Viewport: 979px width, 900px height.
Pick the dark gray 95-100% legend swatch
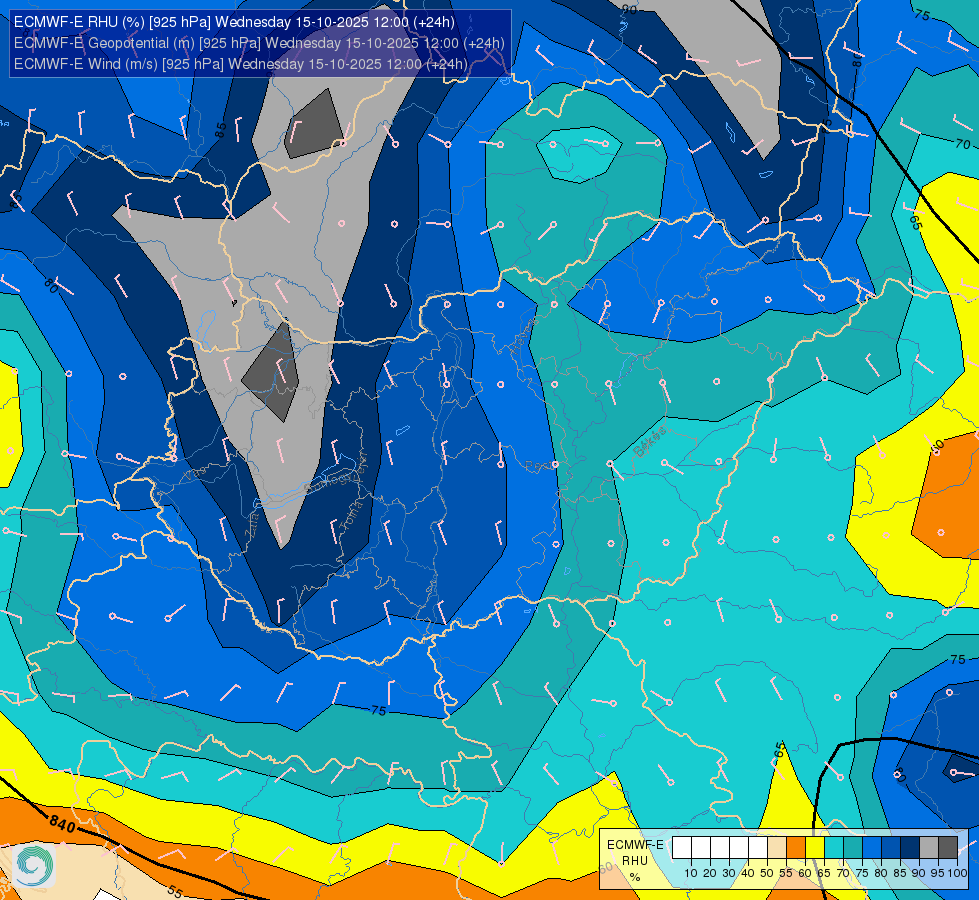(x=948, y=848)
